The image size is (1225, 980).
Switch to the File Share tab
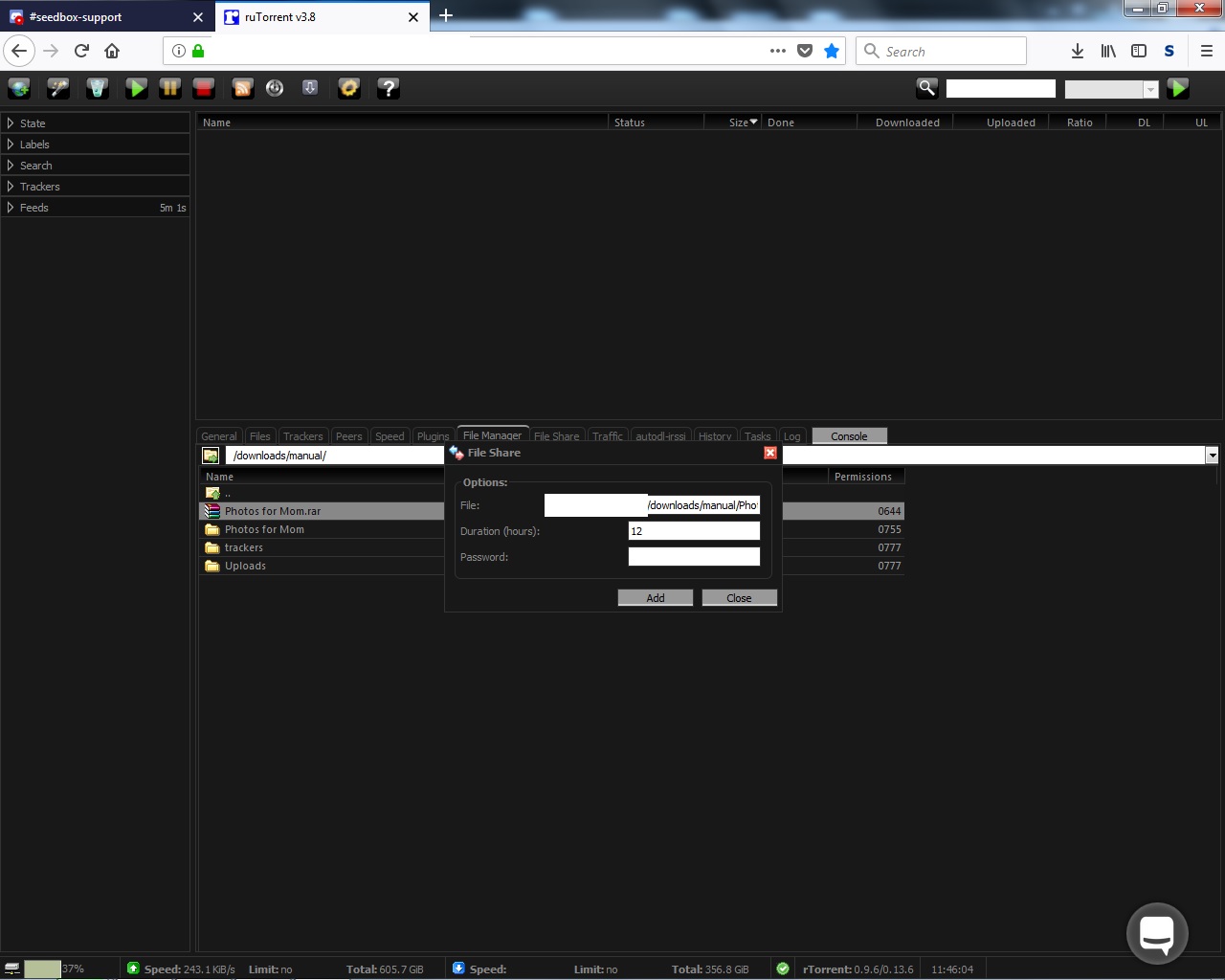(x=556, y=436)
